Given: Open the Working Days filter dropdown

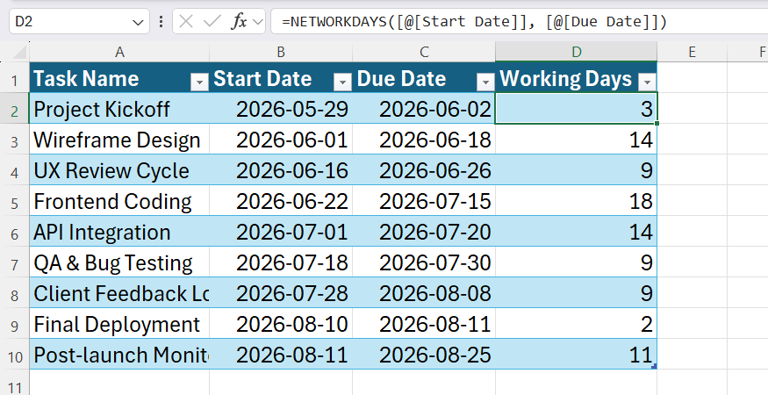Looking at the screenshot, I should point(647,83).
